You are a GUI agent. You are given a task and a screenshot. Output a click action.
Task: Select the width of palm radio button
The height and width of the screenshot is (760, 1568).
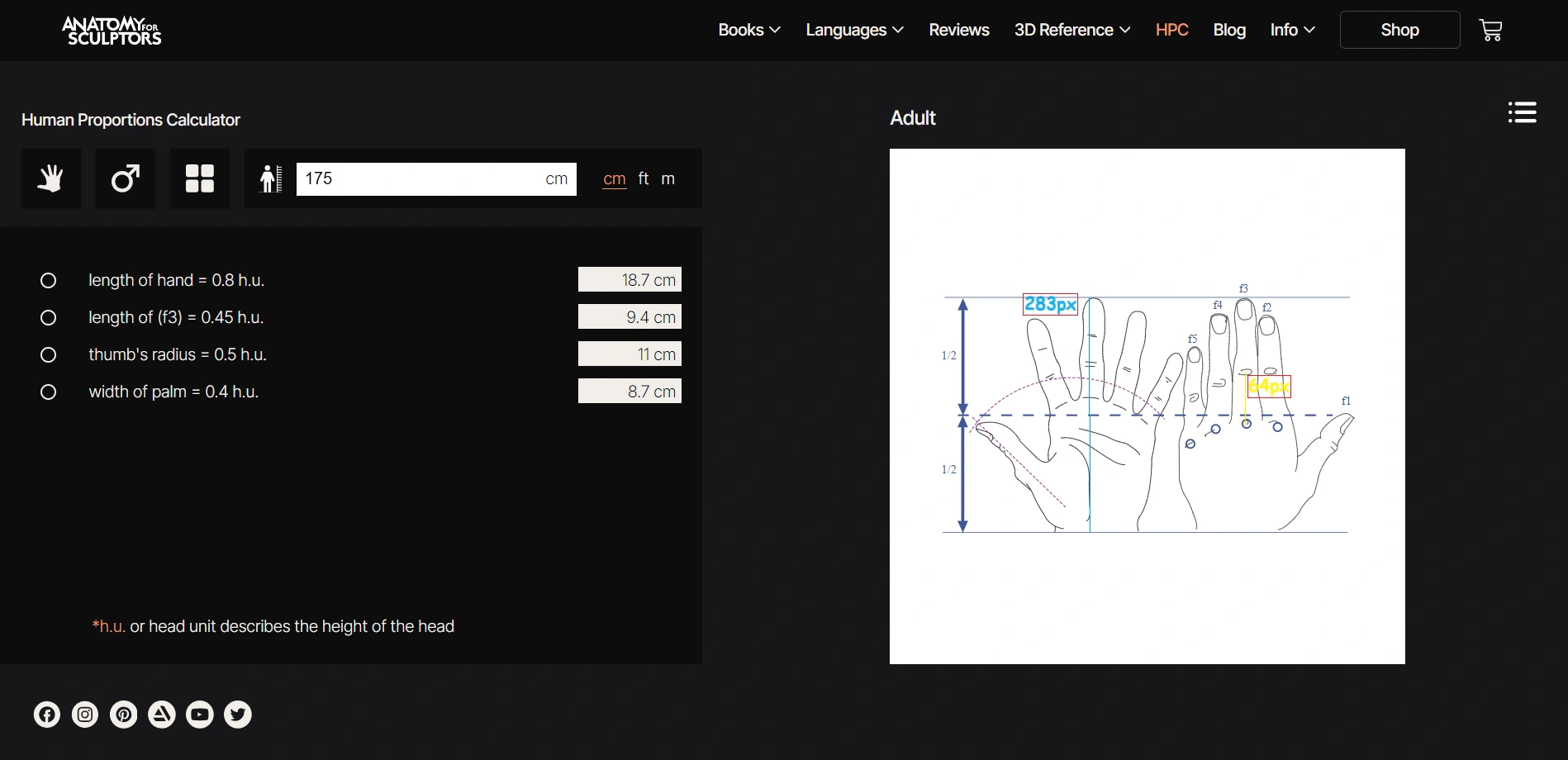point(49,392)
